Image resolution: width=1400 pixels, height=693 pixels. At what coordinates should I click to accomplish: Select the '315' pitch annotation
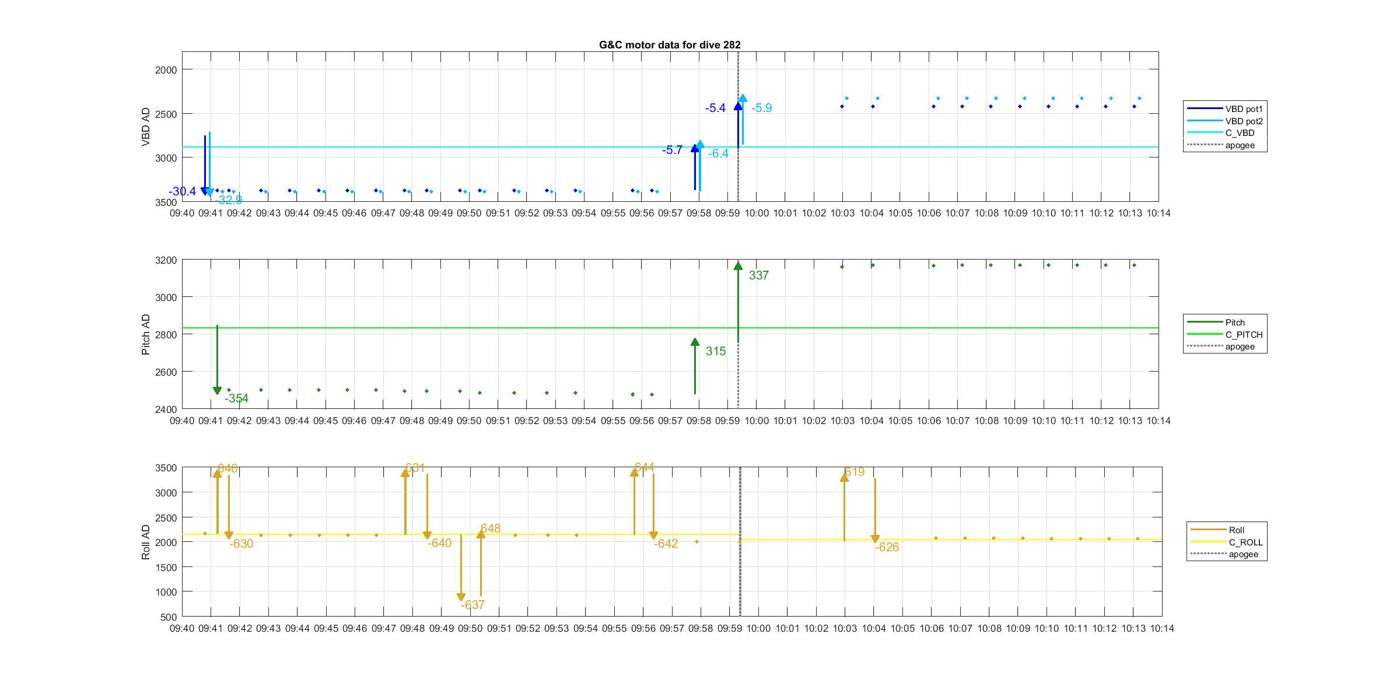tap(716, 352)
